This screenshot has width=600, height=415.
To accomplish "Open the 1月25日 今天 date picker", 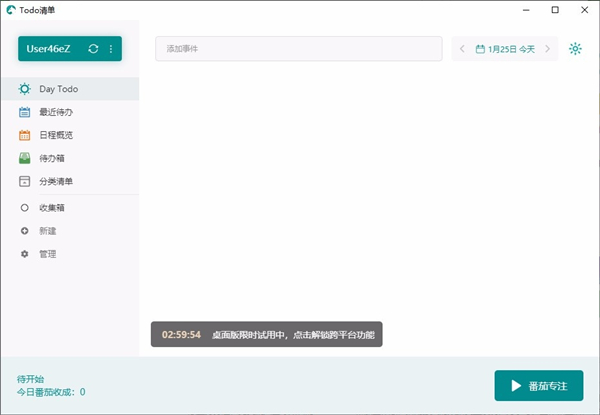I will click(x=505, y=48).
